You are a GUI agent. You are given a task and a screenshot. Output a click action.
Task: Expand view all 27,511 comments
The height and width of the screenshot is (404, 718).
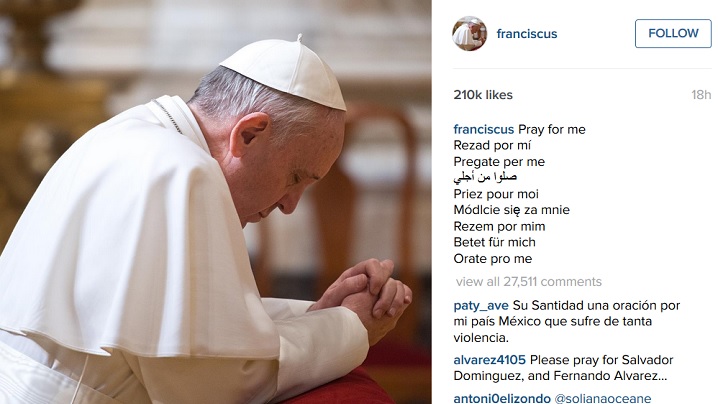coord(528,282)
